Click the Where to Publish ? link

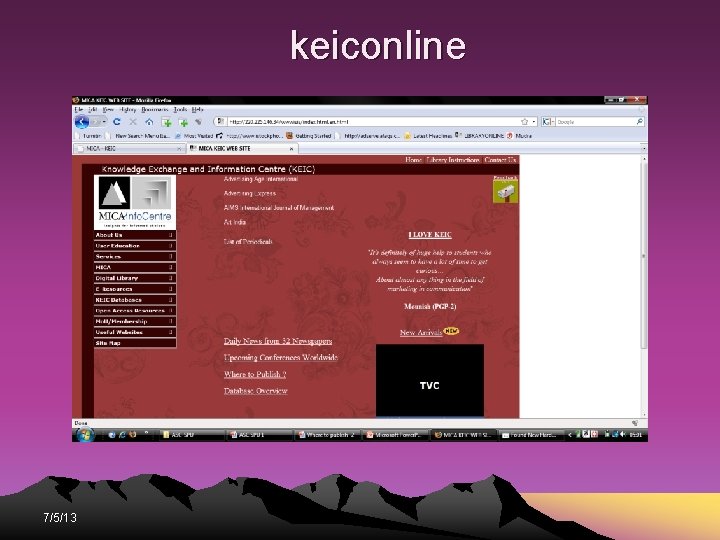click(255, 374)
